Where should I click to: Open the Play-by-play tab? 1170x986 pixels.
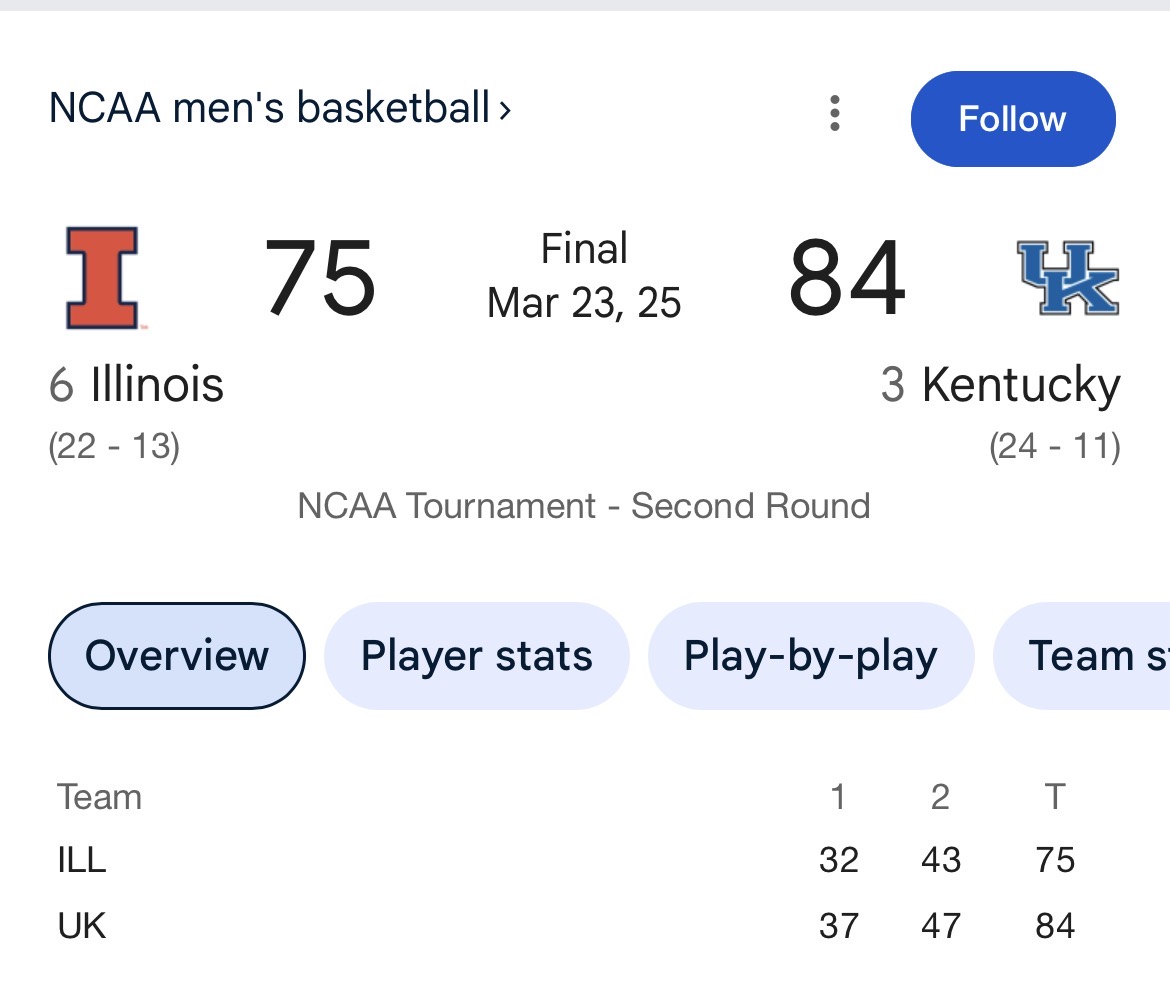(810, 655)
